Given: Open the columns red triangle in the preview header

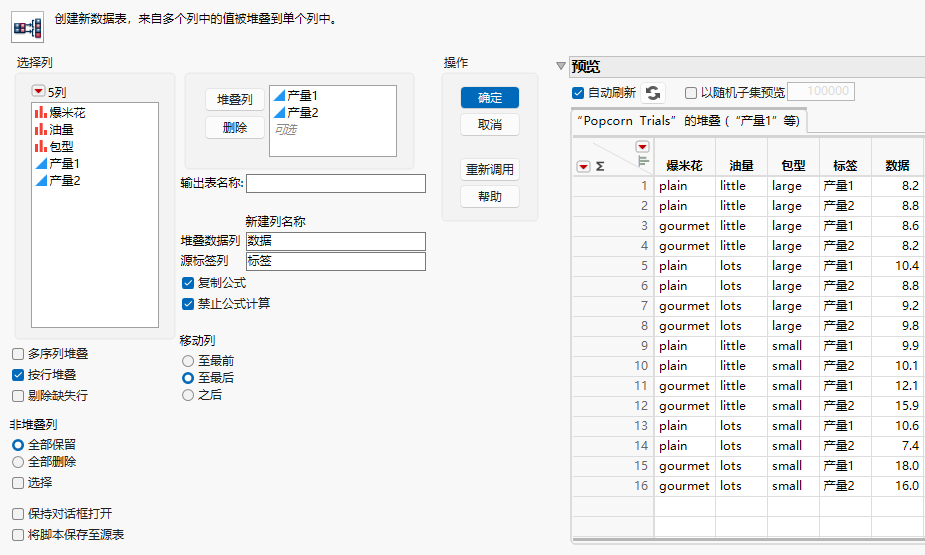Looking at the screenshot, I should (642, 146).
